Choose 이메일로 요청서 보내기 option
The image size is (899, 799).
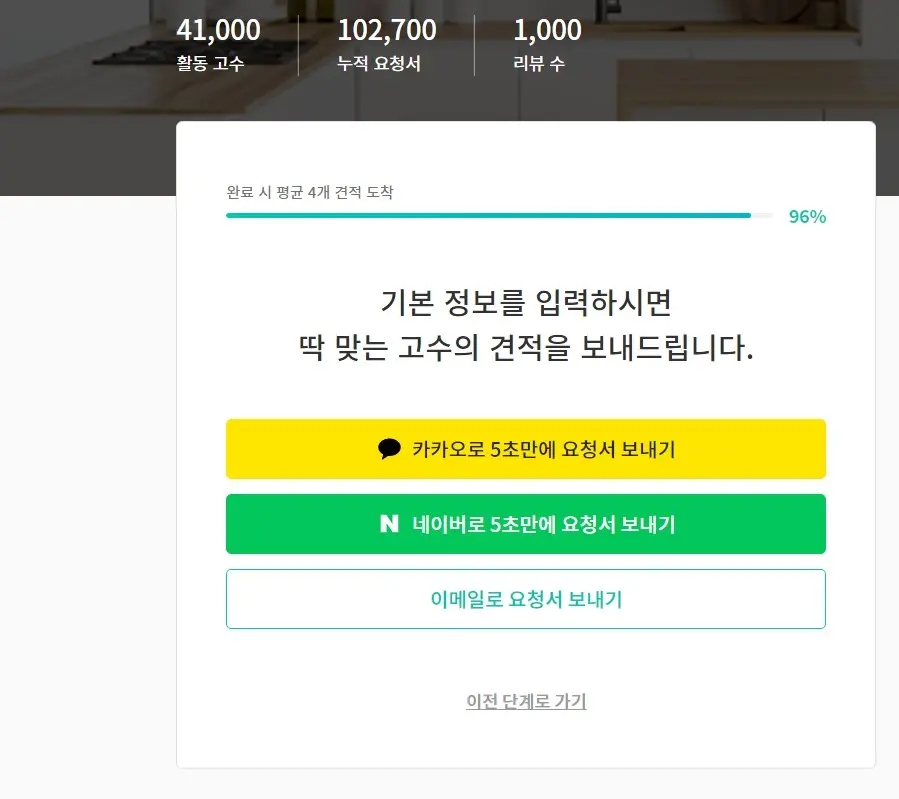coord(527,598)
